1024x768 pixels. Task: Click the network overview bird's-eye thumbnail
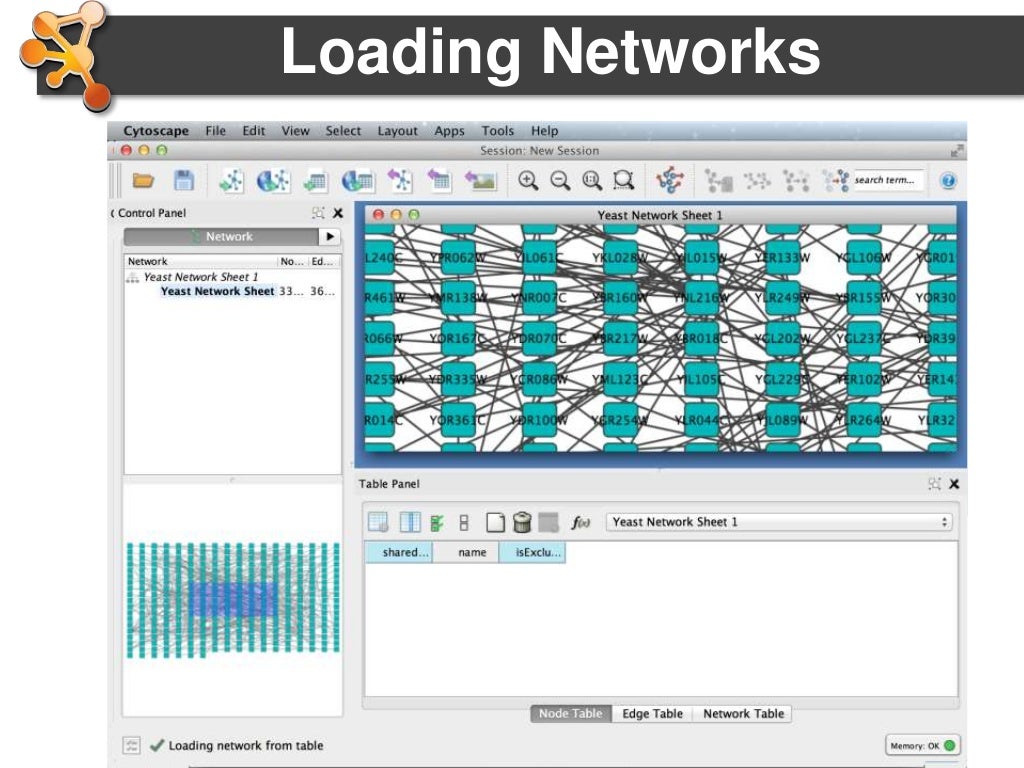(233, 600)
